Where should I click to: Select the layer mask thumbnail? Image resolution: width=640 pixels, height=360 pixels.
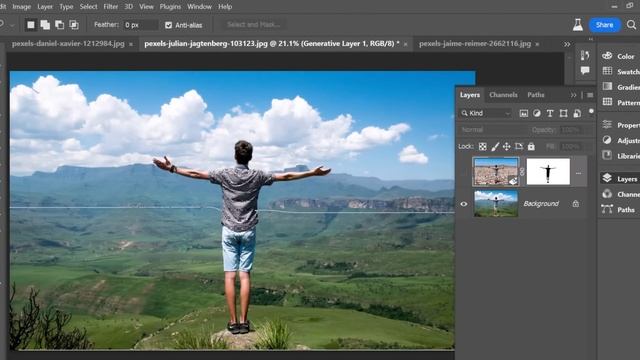tap(548, 172)
